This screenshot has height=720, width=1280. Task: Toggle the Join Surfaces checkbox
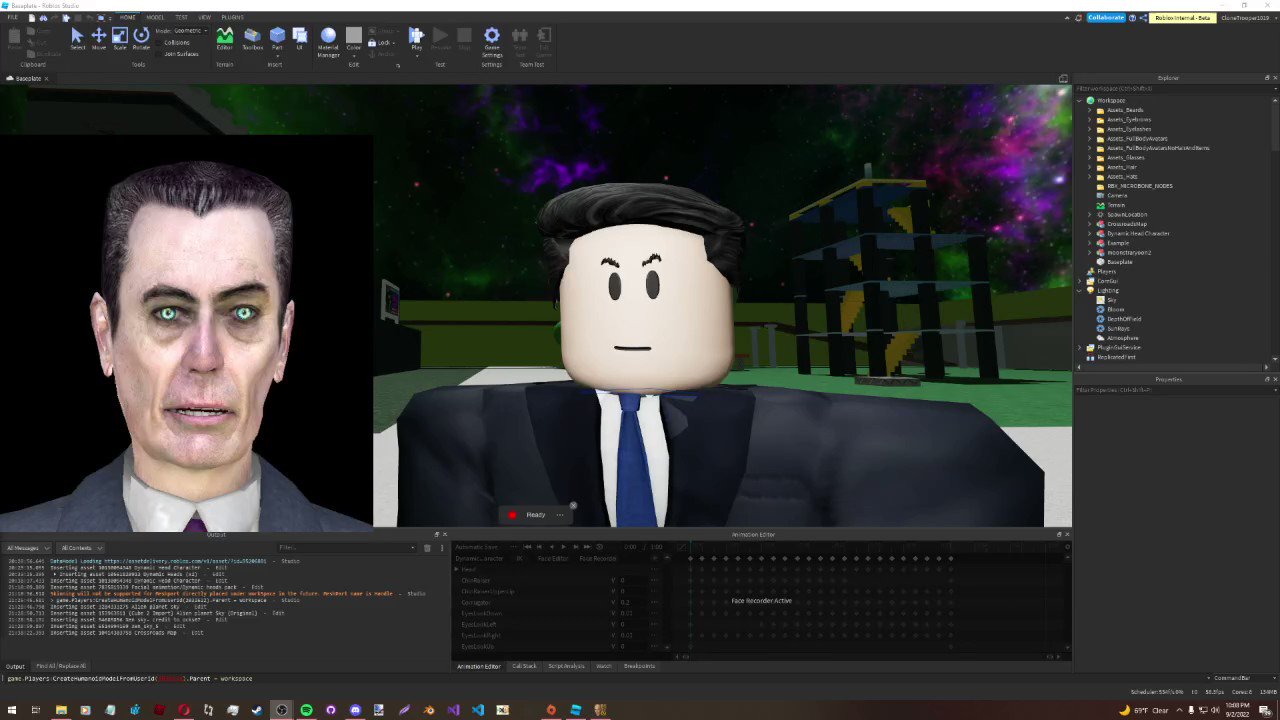[x=158, y=54]
